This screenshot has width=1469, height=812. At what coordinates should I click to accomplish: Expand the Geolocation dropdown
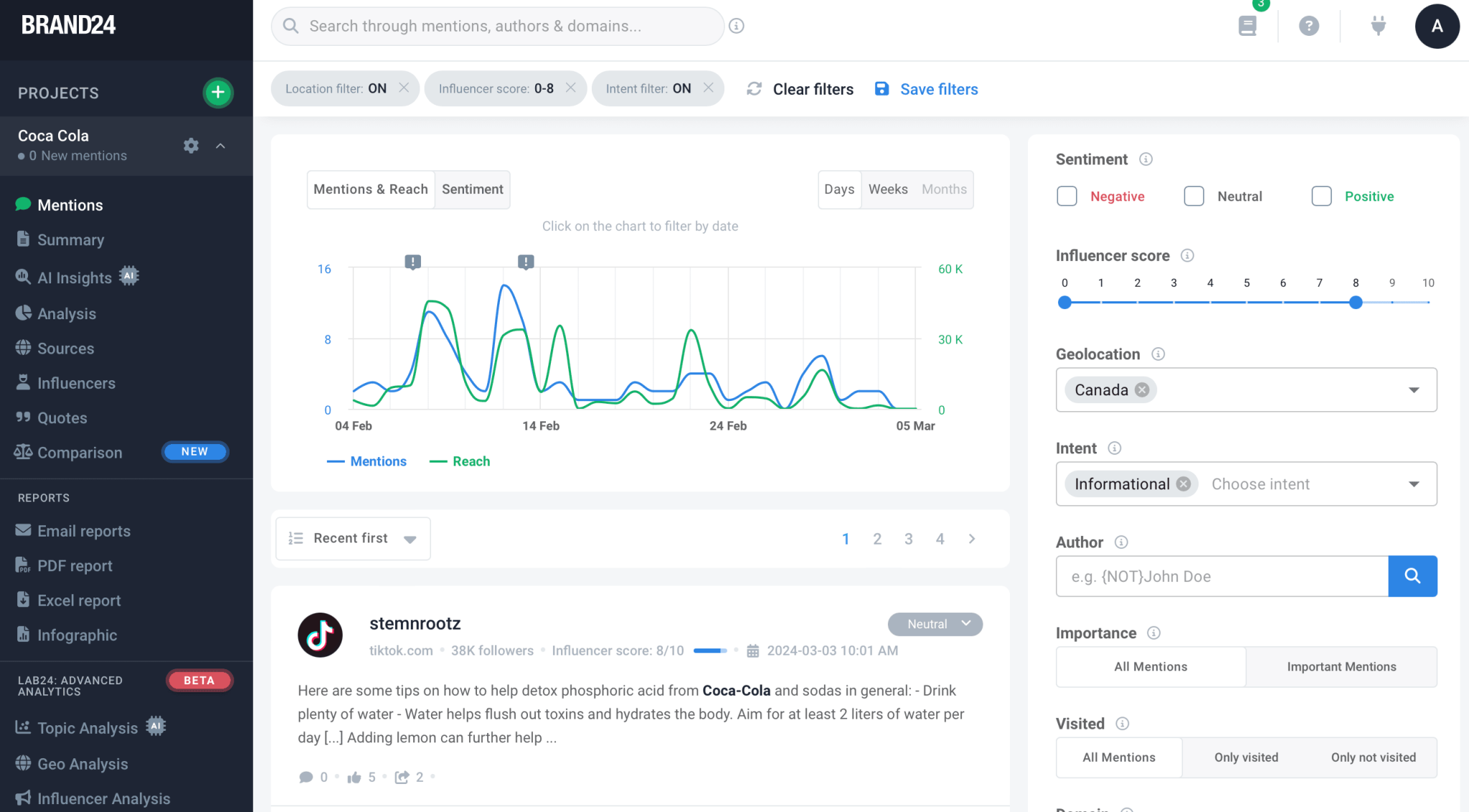pos(1412,390)
